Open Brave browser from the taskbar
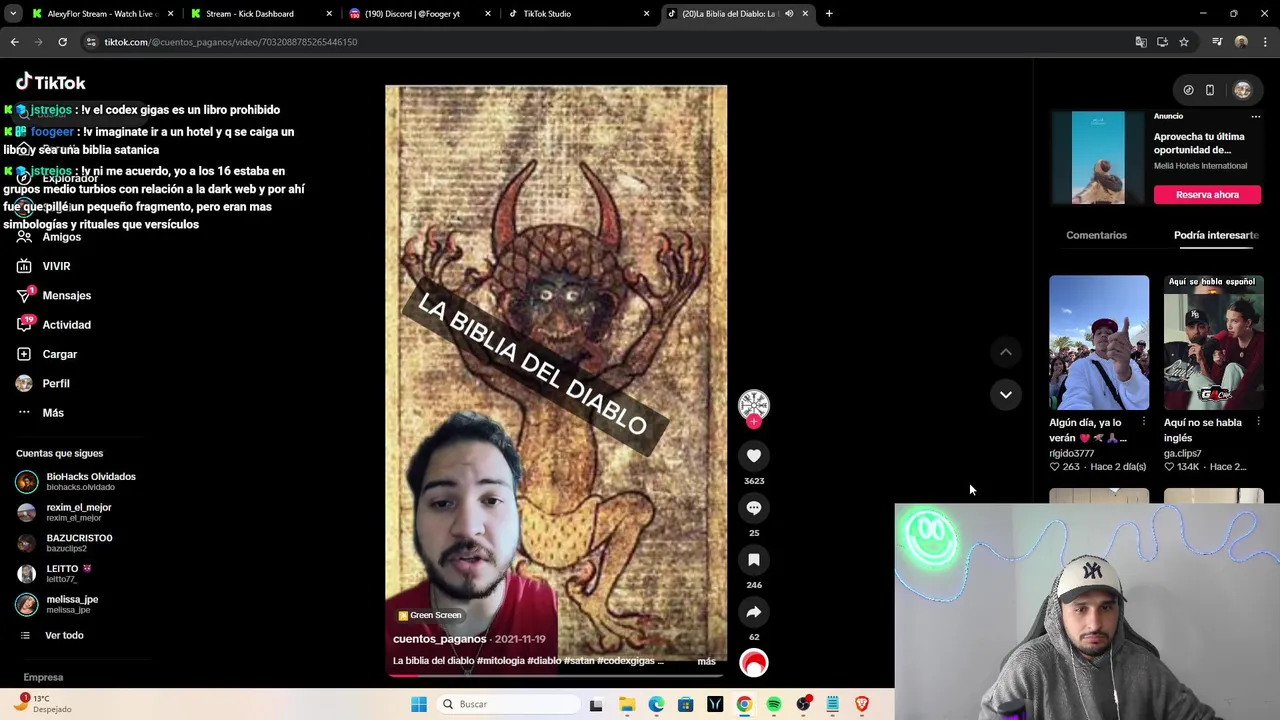 click(x=862, y=704)
